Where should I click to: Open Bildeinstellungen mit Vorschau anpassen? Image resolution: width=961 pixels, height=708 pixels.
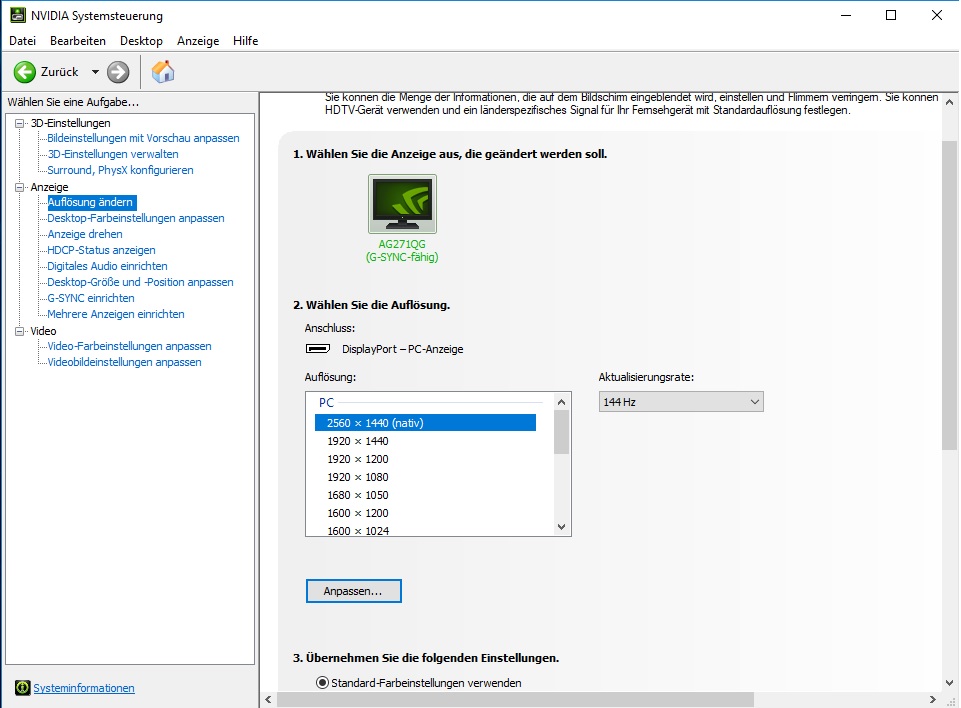pyautogui.click(x=143, y=139)
